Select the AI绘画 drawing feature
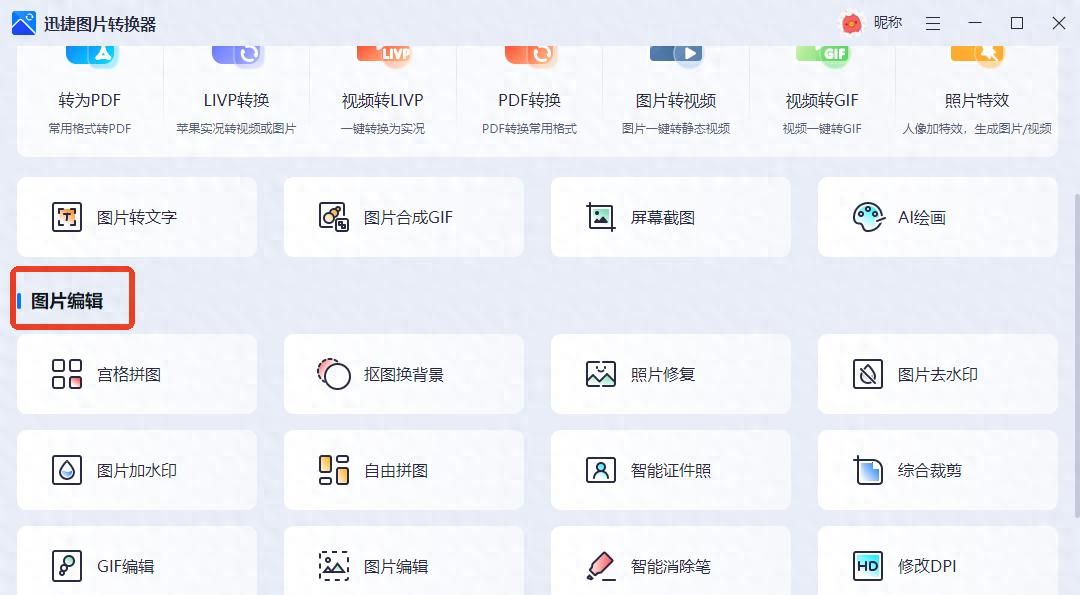 click(937, 216)
